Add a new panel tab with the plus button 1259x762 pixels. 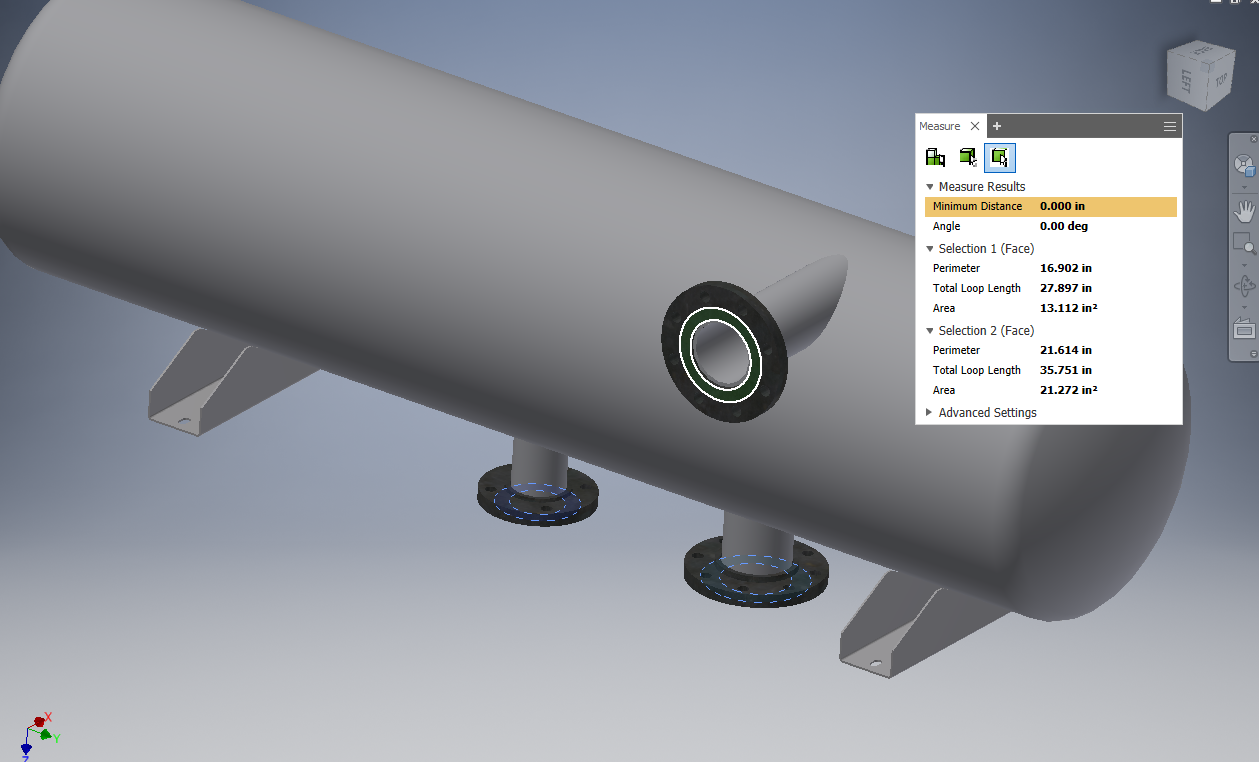(x=996, y=126)
